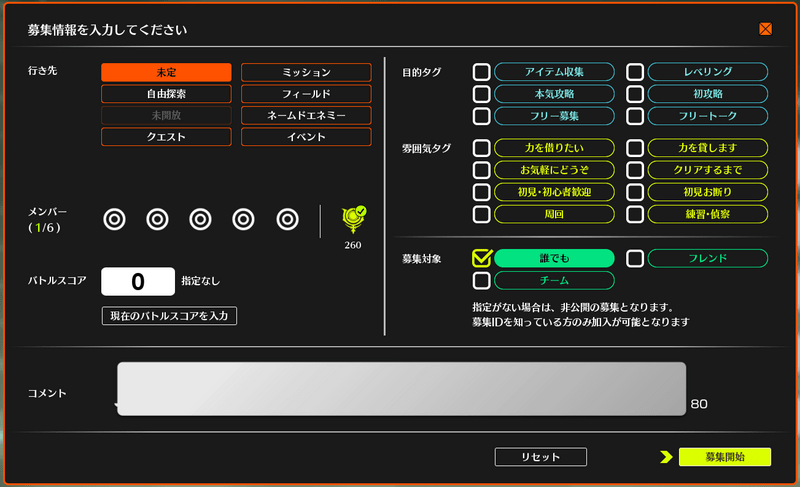The image size is (800, 487).
Task: Choose the フィールド destination
Action: click(x=306, y=94)
